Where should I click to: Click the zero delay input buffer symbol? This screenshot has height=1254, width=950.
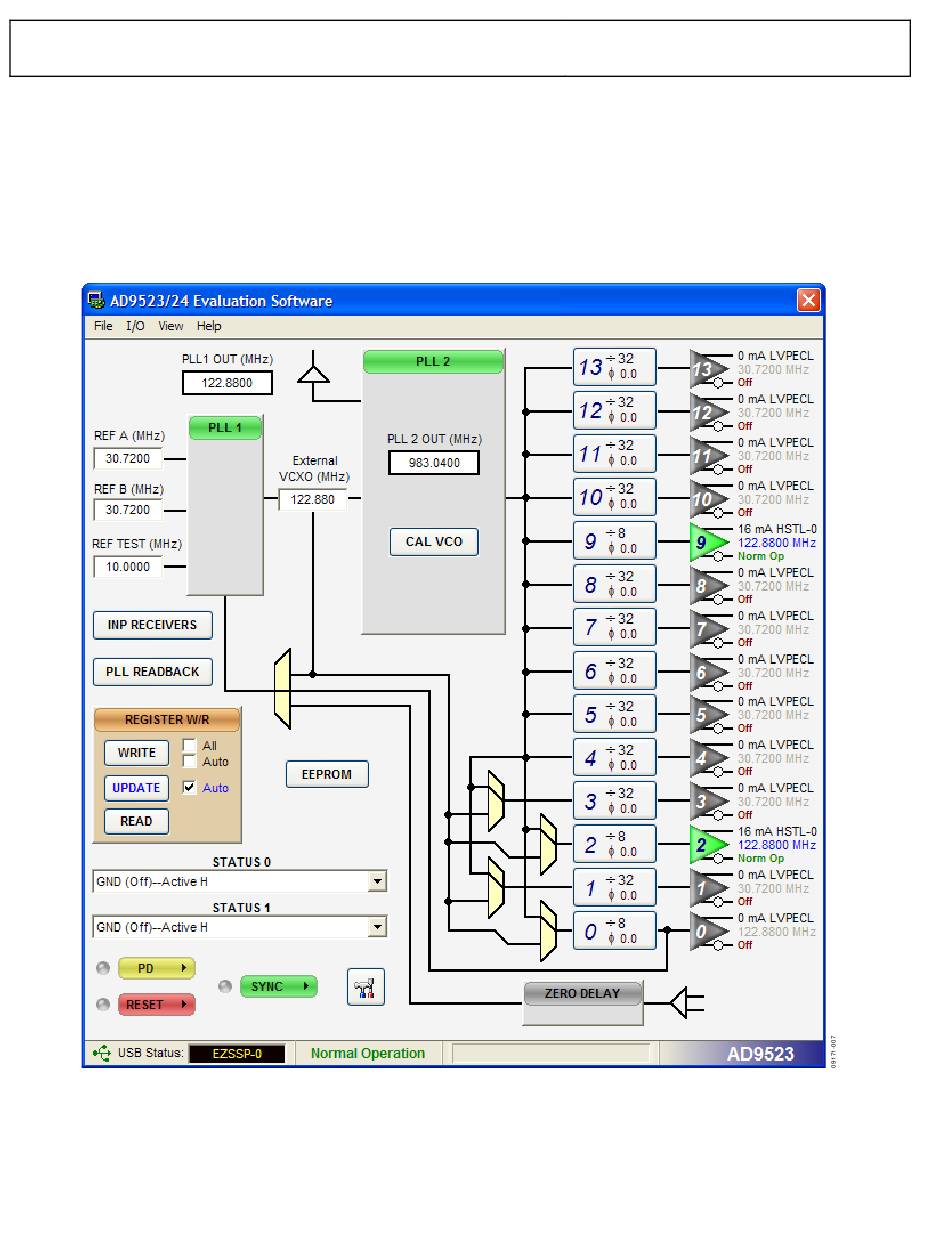click(x=679, y=1002)
